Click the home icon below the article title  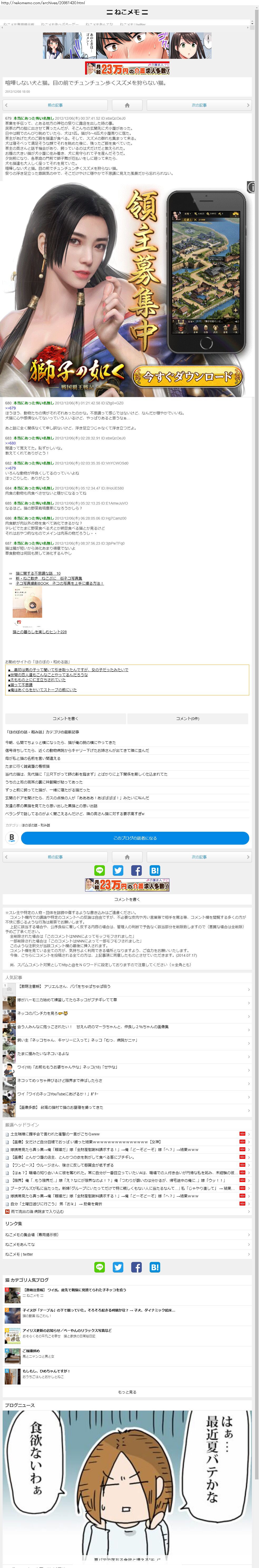(127, 105)
